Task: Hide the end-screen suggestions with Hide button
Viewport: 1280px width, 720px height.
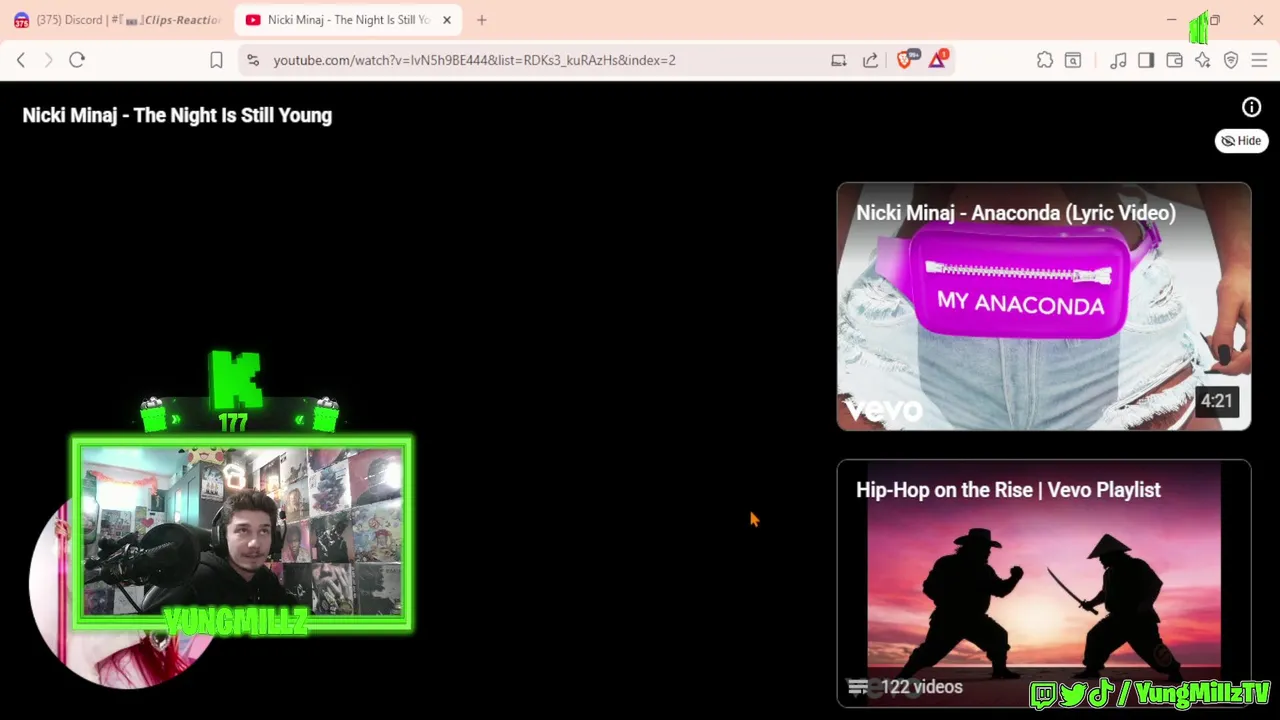Action: [1241, 141]
